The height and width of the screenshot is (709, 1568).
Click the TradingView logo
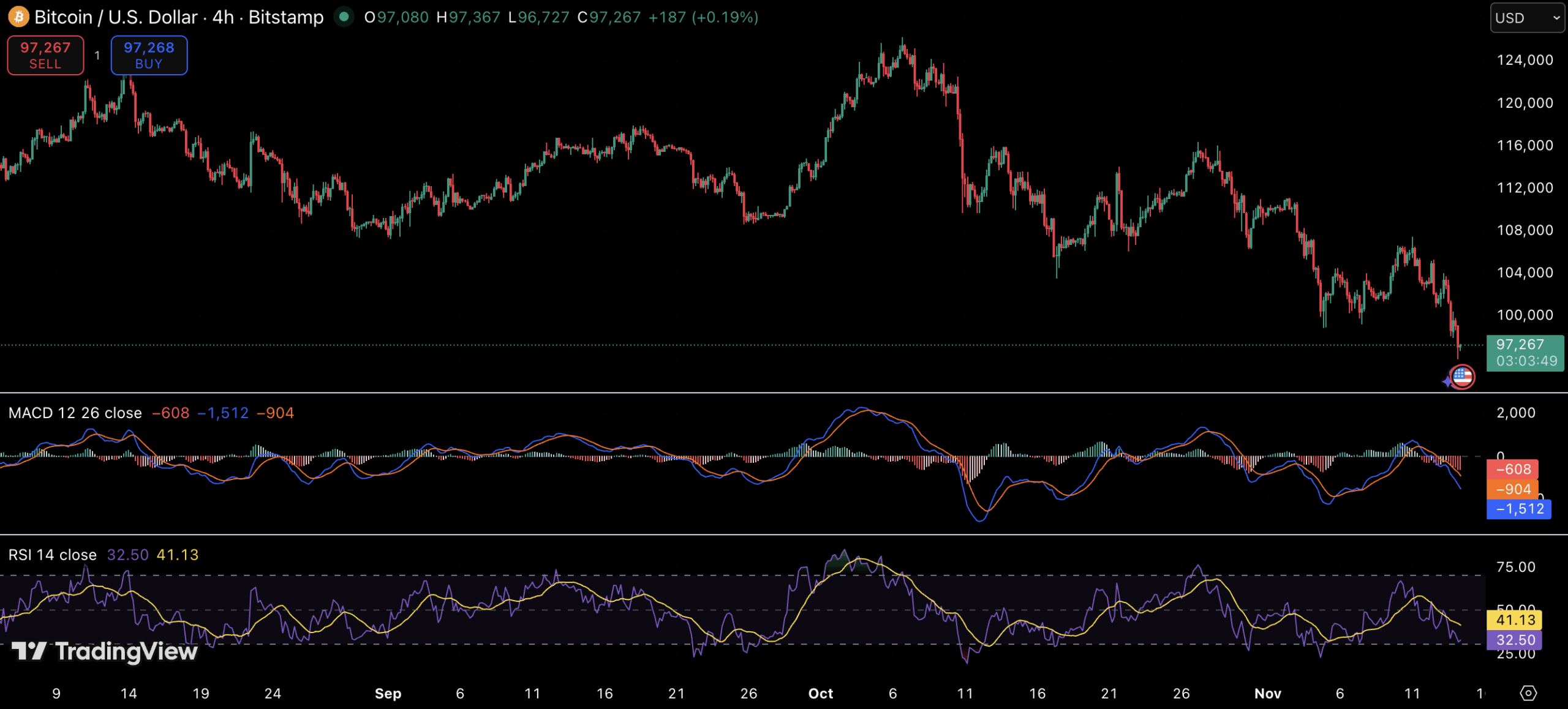(x=105, y=651)
